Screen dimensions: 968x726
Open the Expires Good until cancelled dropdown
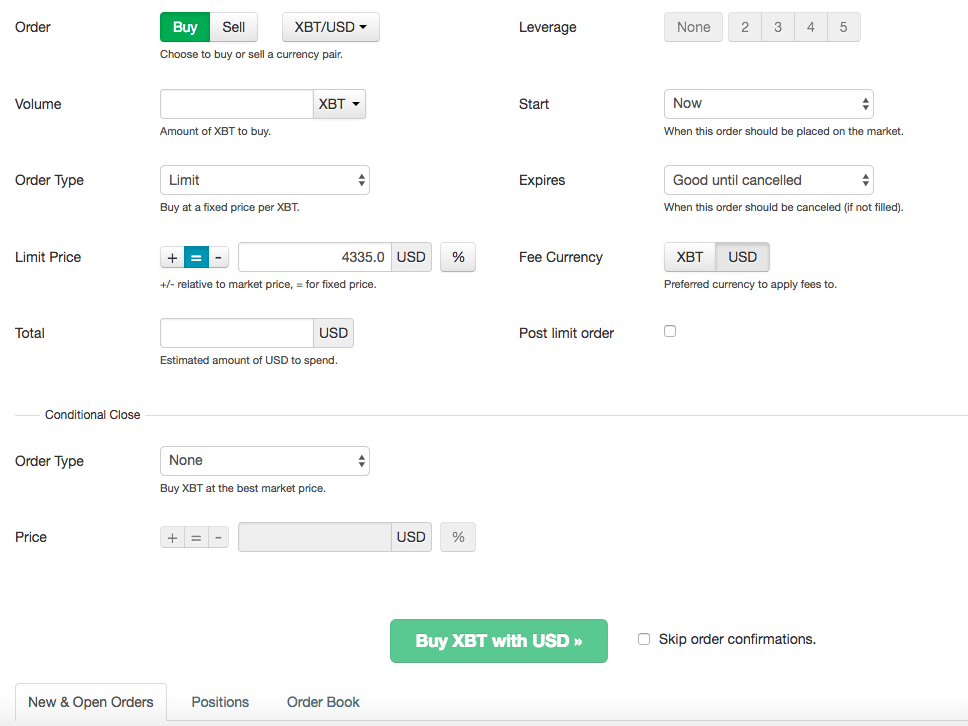click(768, 181)
